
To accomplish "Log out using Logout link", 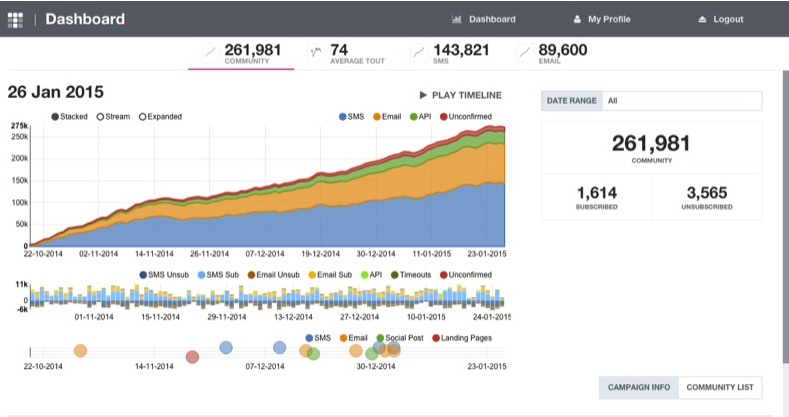I will point(721,20).
